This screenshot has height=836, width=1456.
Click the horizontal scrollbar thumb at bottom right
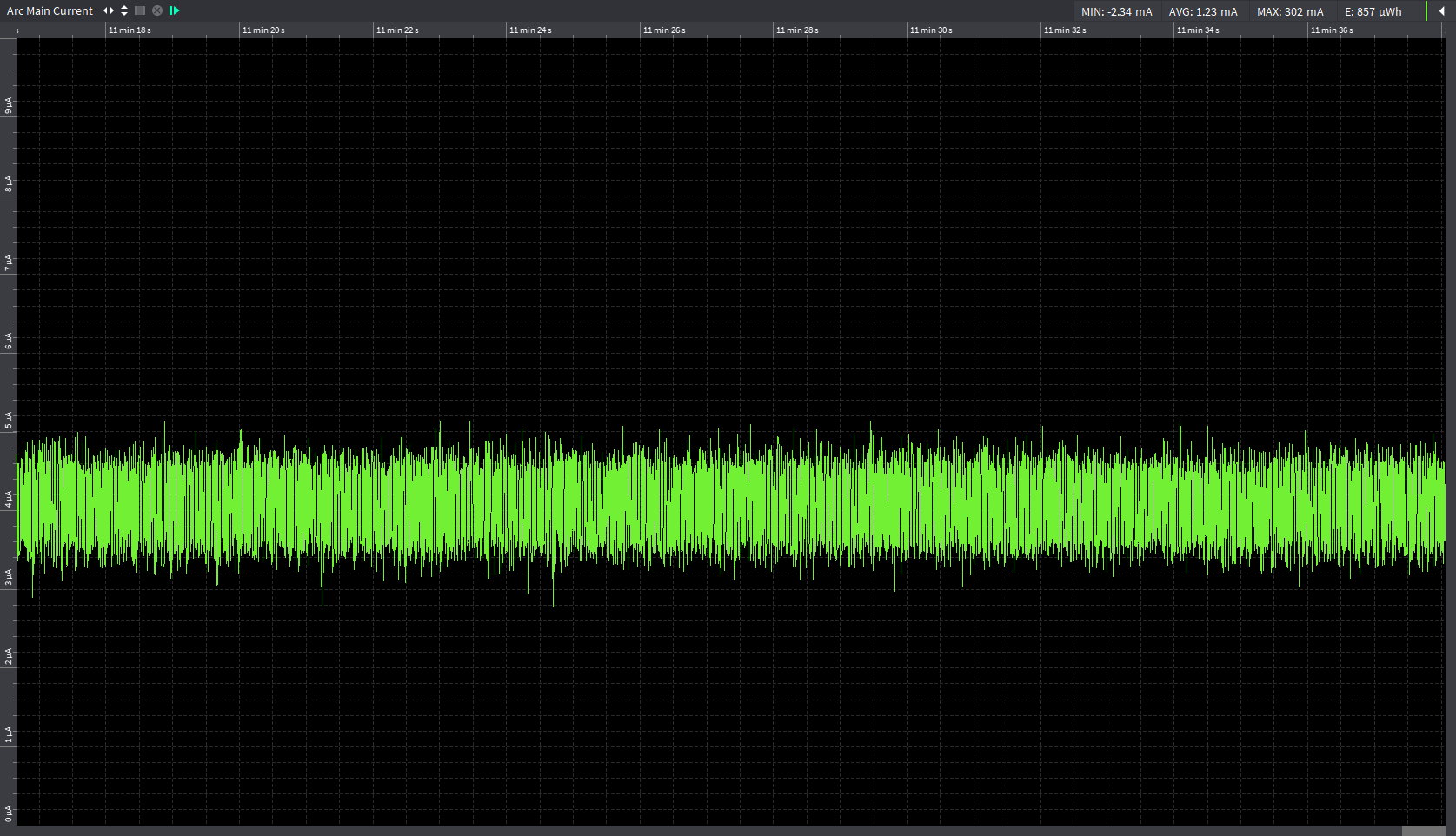tap(1423, 831)
